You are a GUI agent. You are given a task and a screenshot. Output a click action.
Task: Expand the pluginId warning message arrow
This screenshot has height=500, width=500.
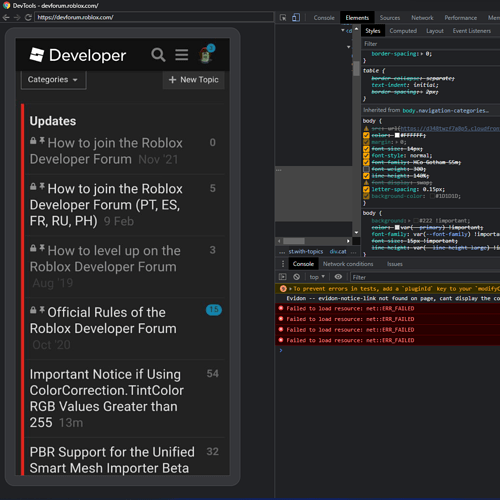(x=290, y=289)
